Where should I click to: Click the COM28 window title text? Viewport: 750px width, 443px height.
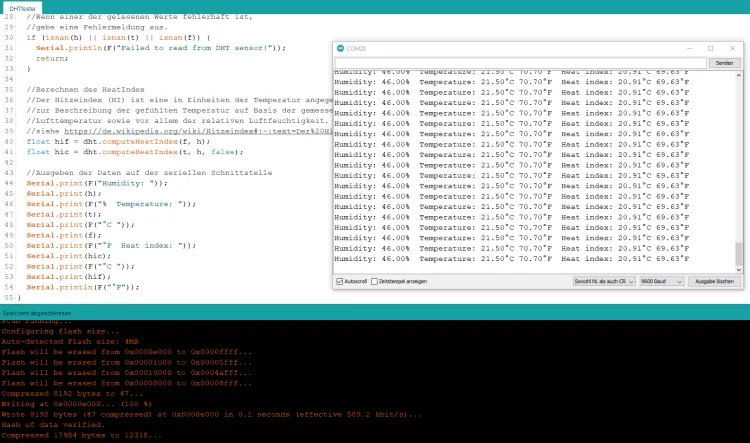click(x=358, y=48)
